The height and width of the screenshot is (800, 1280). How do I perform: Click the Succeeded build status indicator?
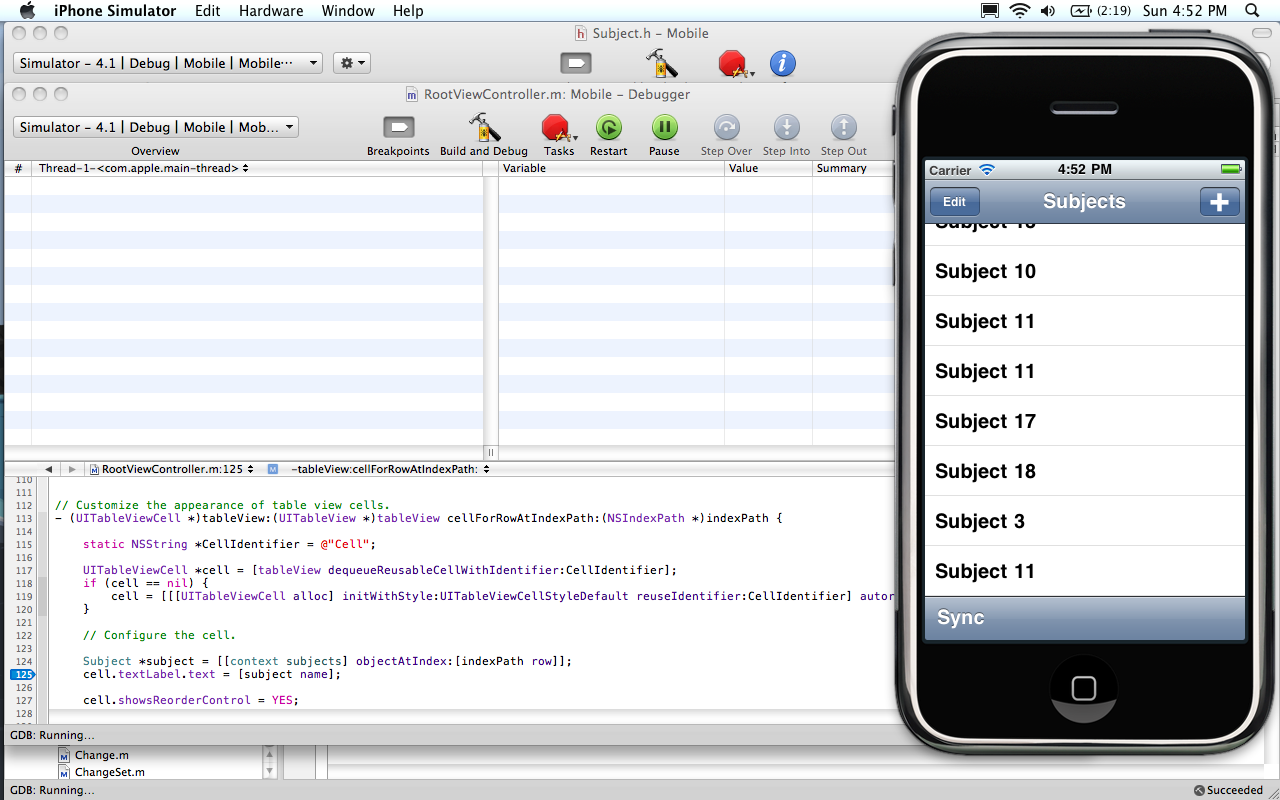point(1228,790)
